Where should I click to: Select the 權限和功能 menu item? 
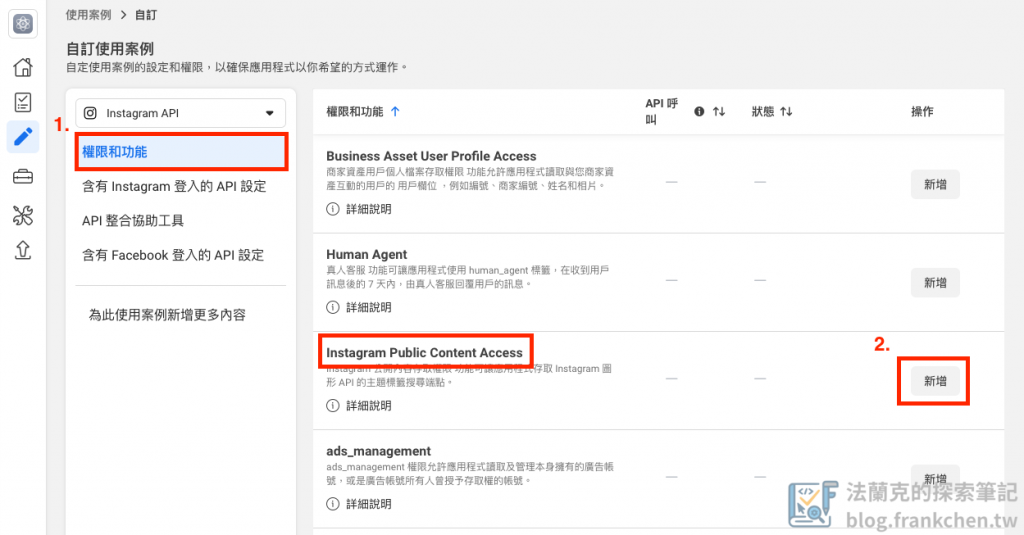coord(181,152)
